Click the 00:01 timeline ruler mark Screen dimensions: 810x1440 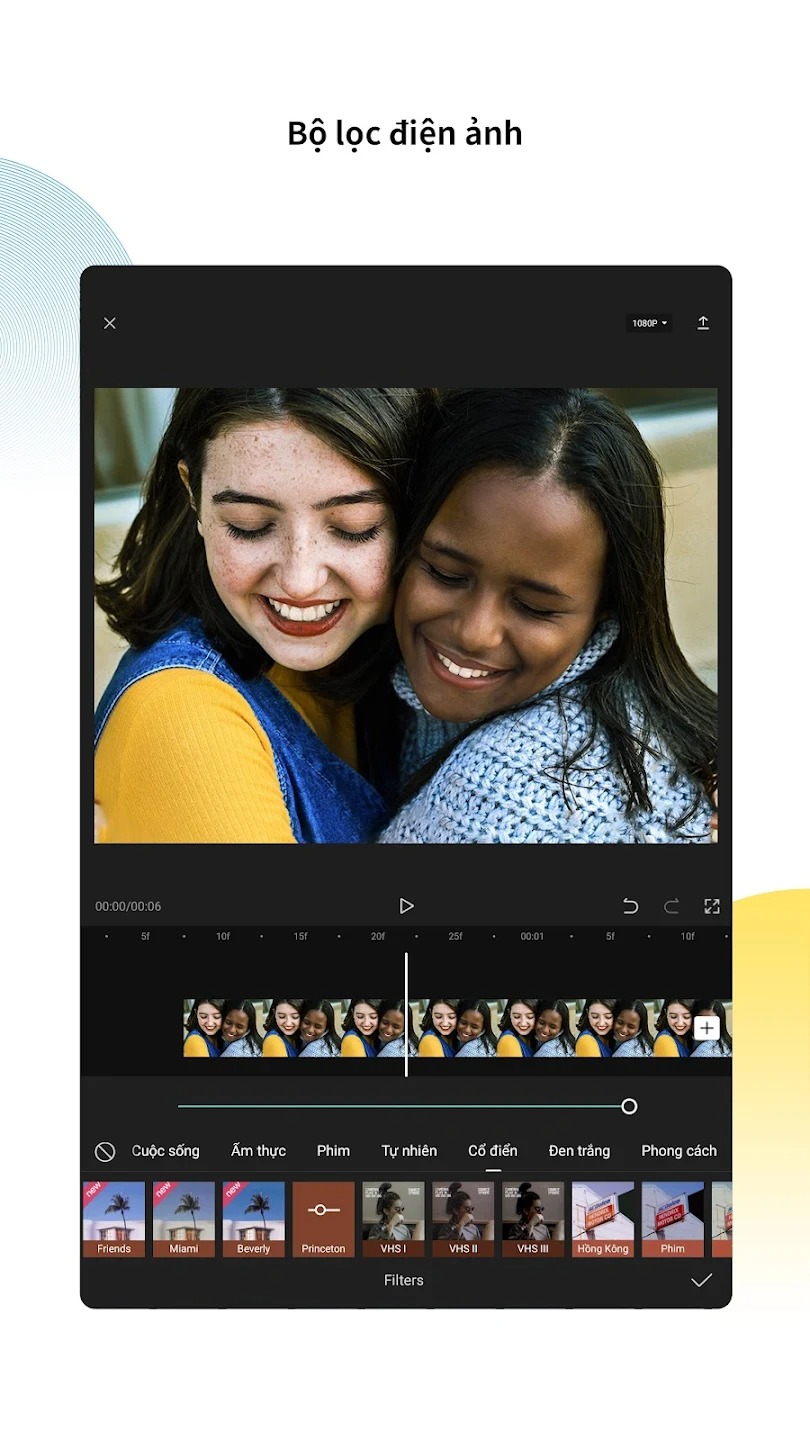coord(532,936)
